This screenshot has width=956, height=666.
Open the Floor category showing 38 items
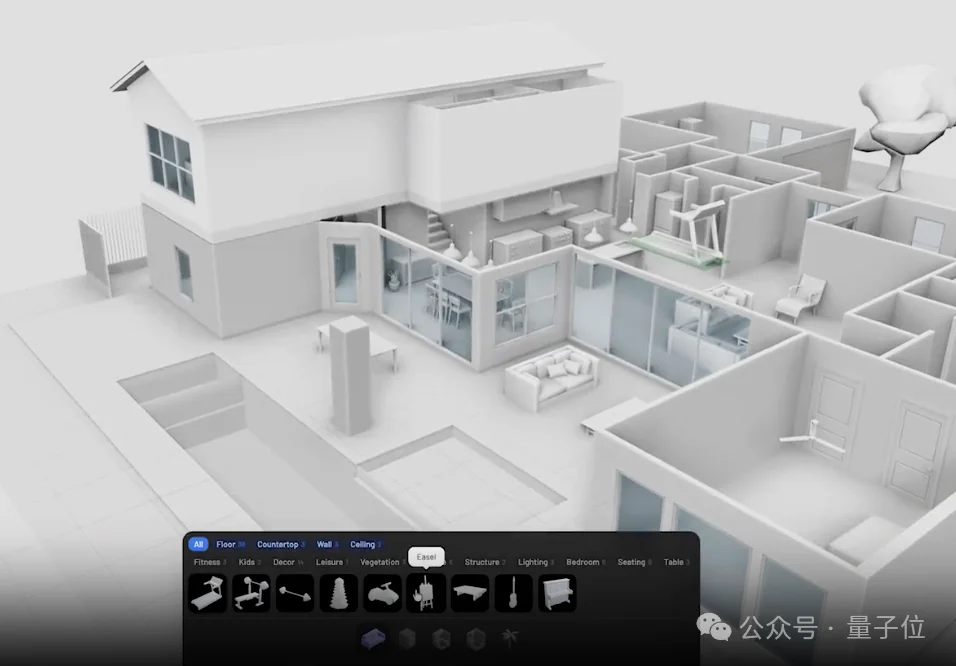(227, 544)
